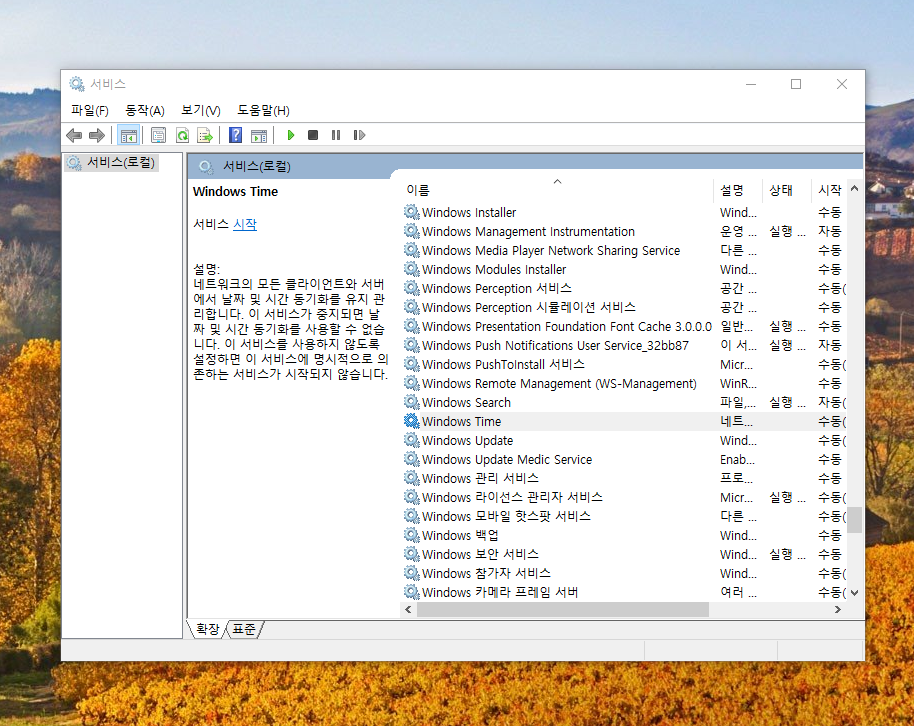Image resolution: width=914 pixels, height=726 pixels.
Task: Click the horizontal scrollbar left arrow
Action: 408,609
